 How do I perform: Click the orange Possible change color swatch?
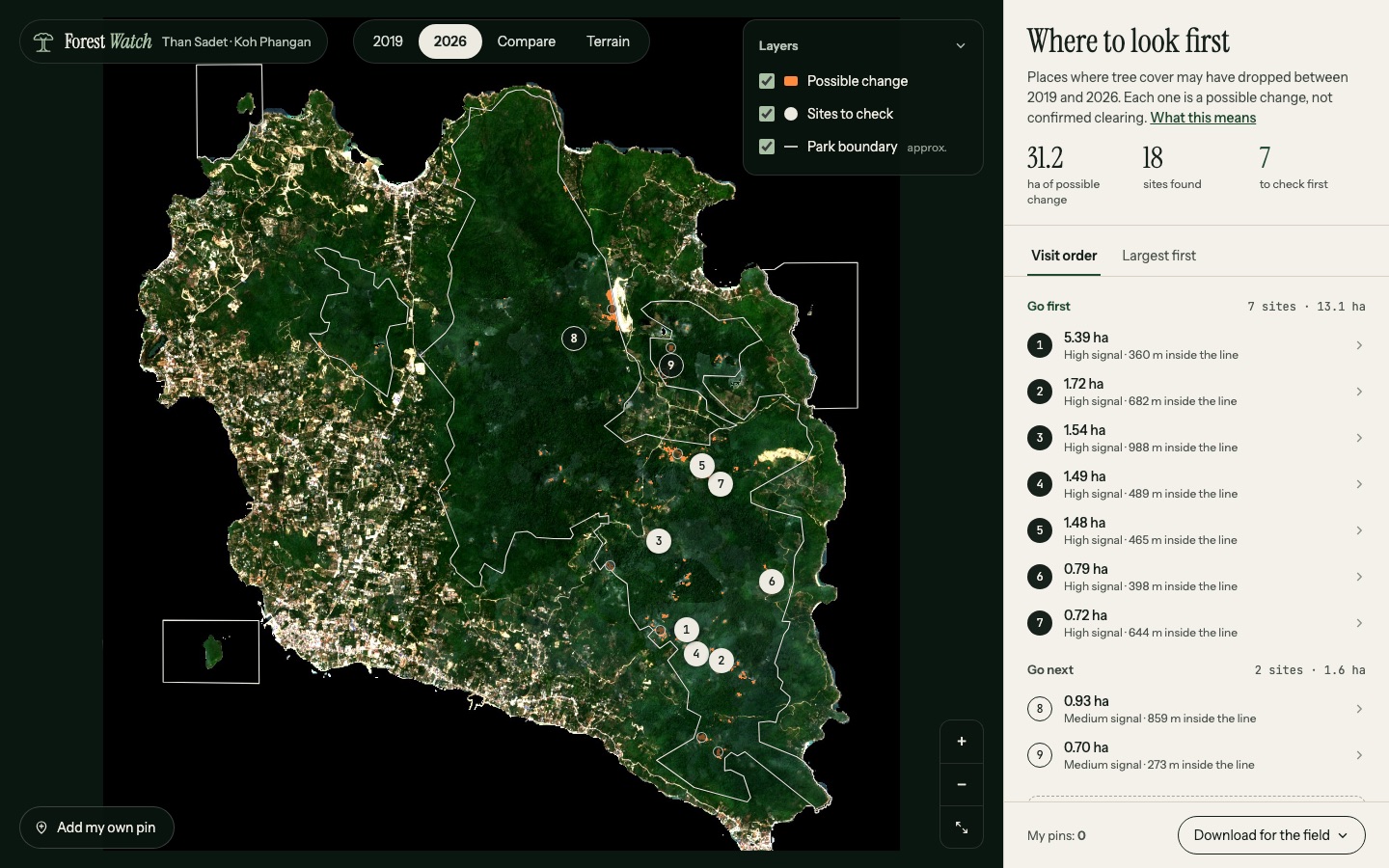tap(791, 81)
